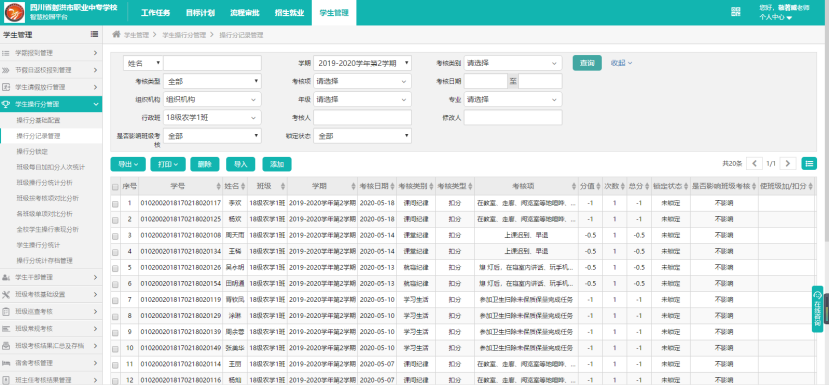Switch to 目标计划 top tab
Viewport: 830px width, 386px height.
click(x=200, y=13)
